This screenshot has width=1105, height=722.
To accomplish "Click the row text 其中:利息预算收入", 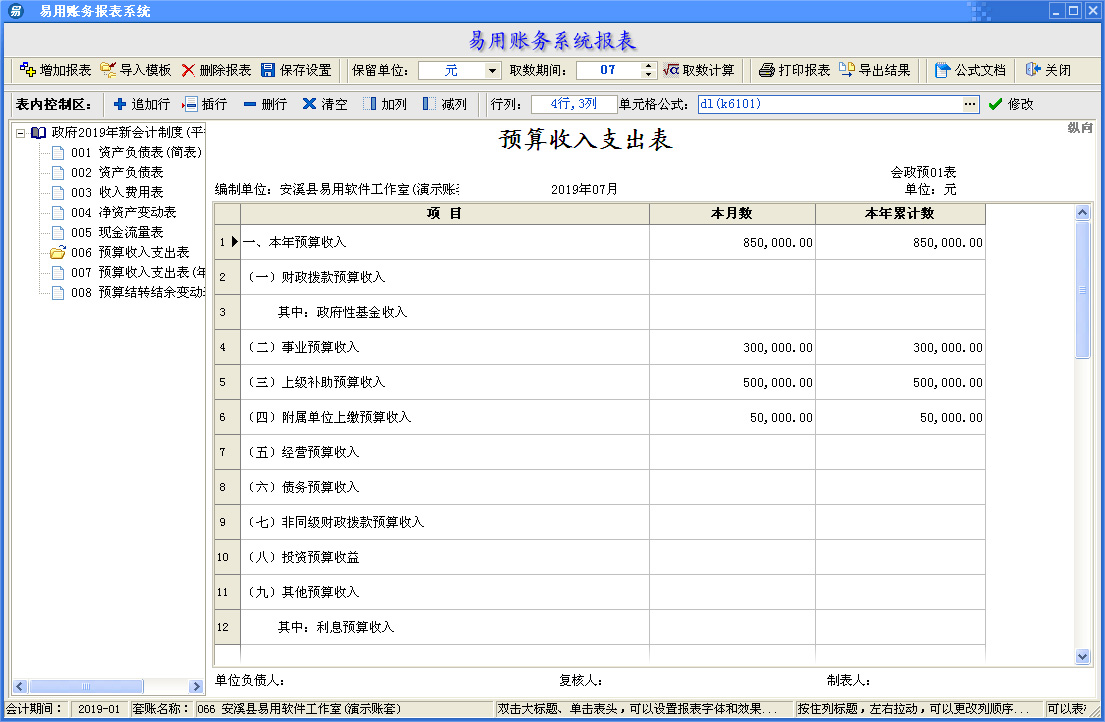I will click(336, 627).
